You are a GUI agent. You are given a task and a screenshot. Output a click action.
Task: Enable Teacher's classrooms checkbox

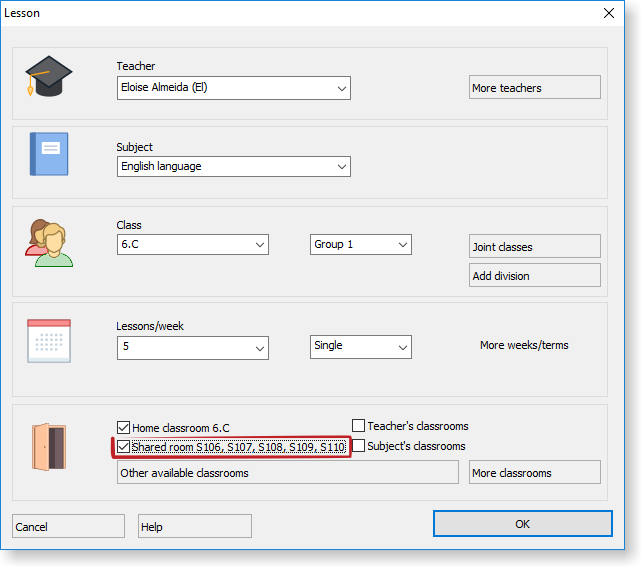pyautogui.click(x=359, y=426)
